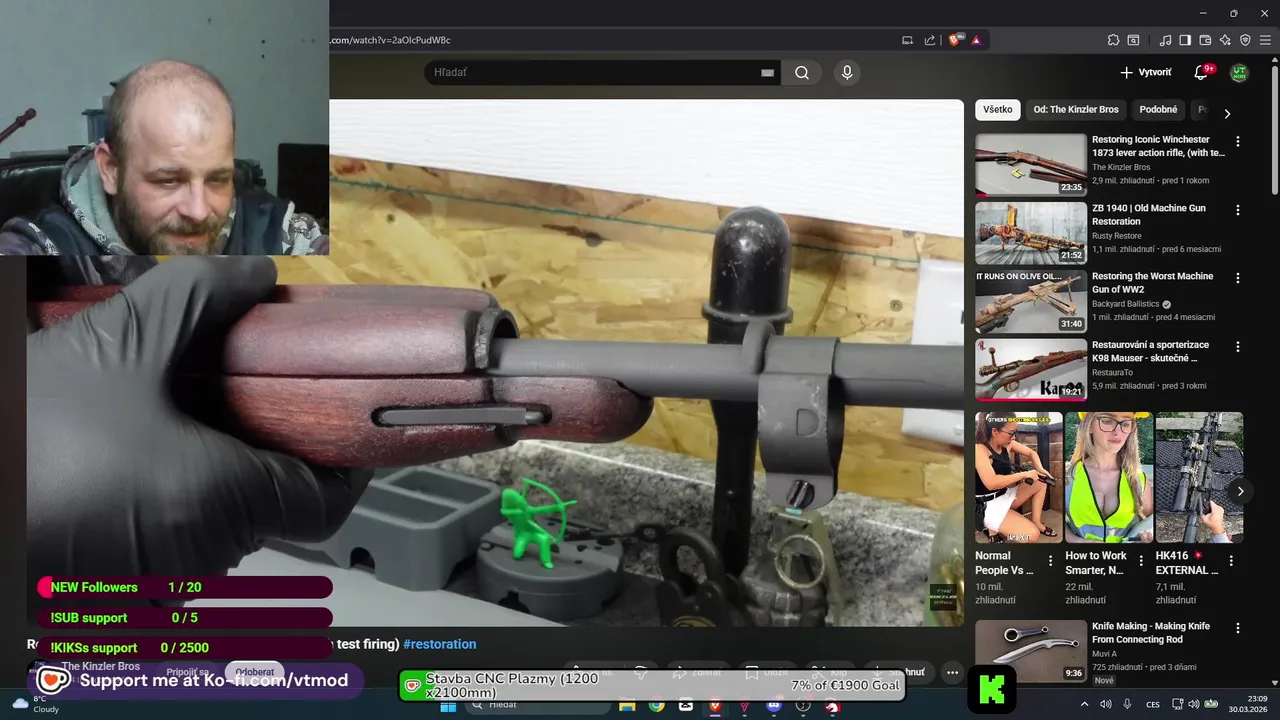The image size is (1280, 720).
Task: Click the install/cast icon in the address bar
Action: 908,40
